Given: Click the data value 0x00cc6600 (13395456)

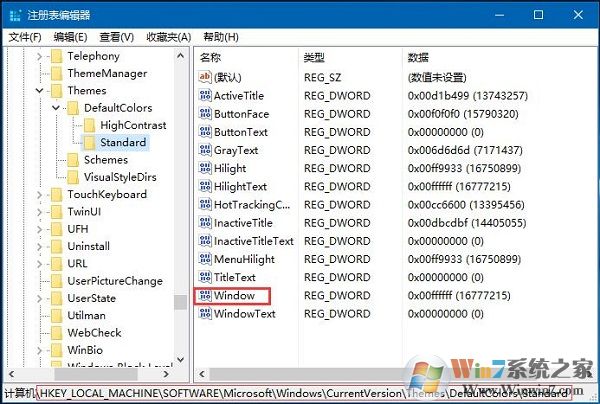Looking at the screenshot, I should 466,204.
